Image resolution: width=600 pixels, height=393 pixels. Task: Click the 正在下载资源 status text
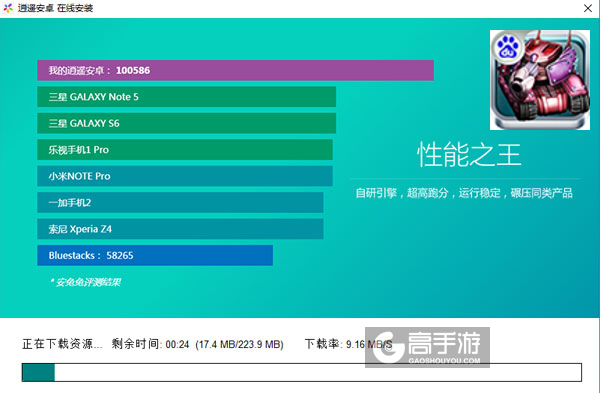(x=62, y=344)
